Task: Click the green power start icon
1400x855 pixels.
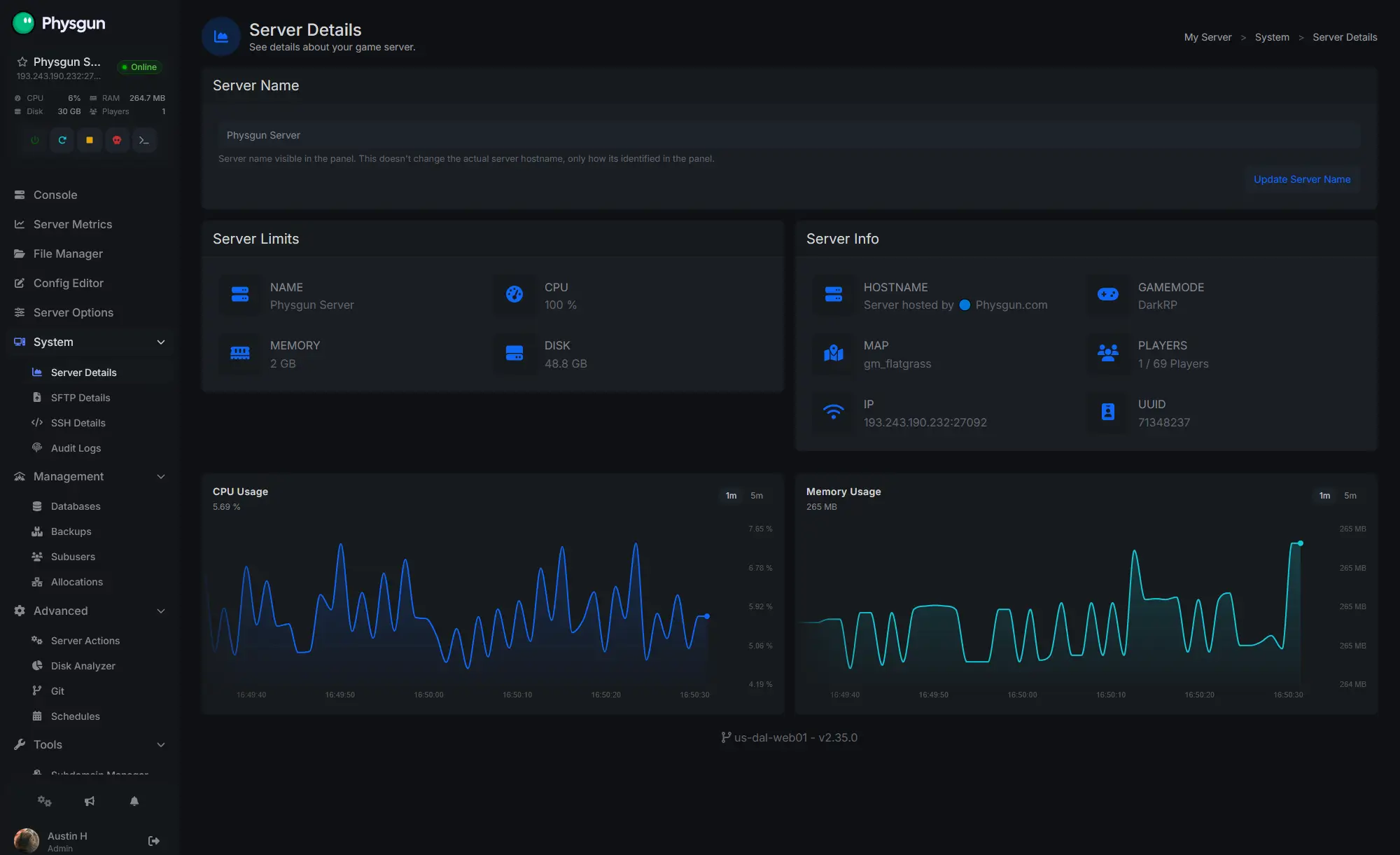Action: (35, 140)
